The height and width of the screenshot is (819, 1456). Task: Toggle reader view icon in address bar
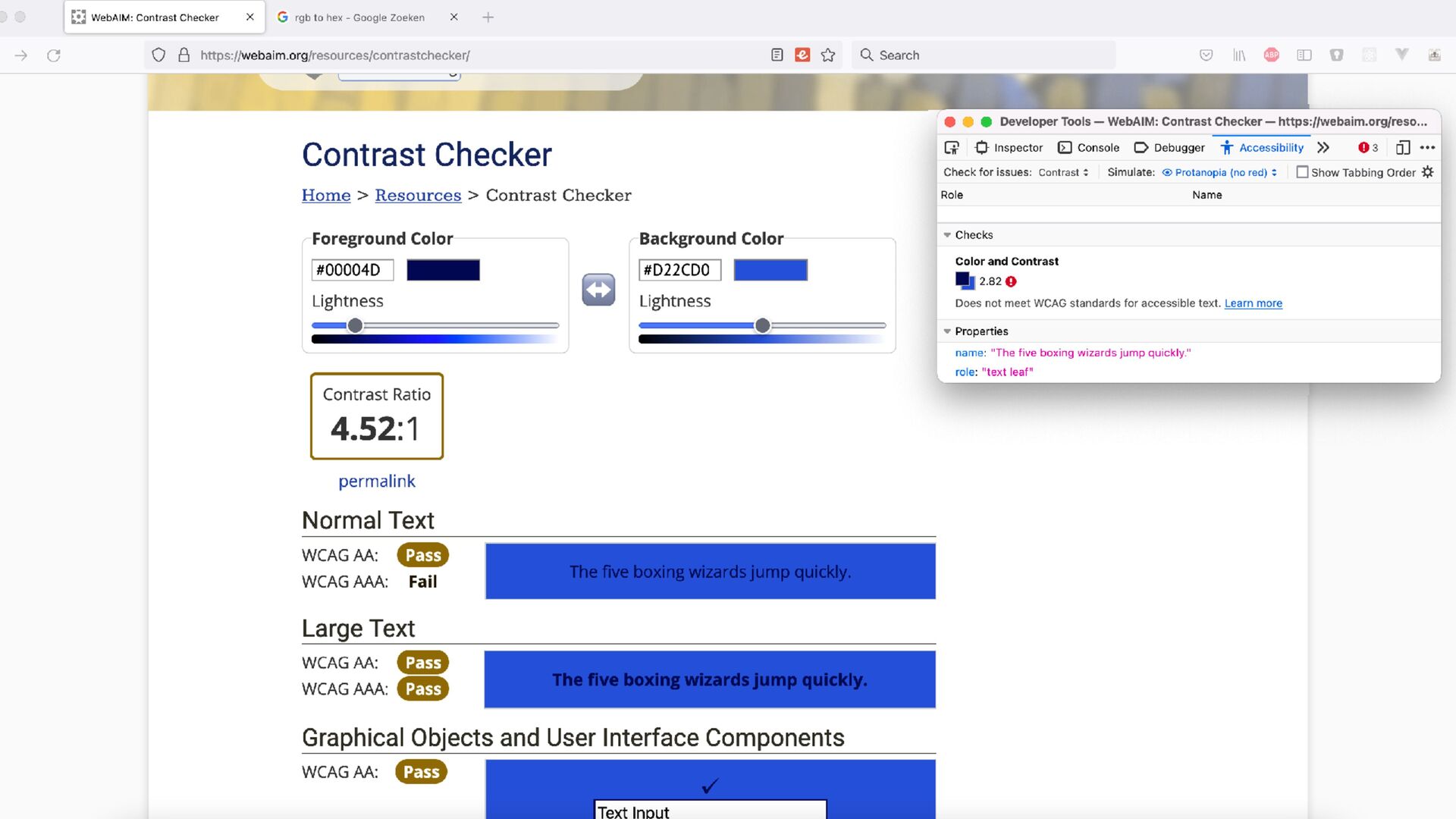pos(777,55)
